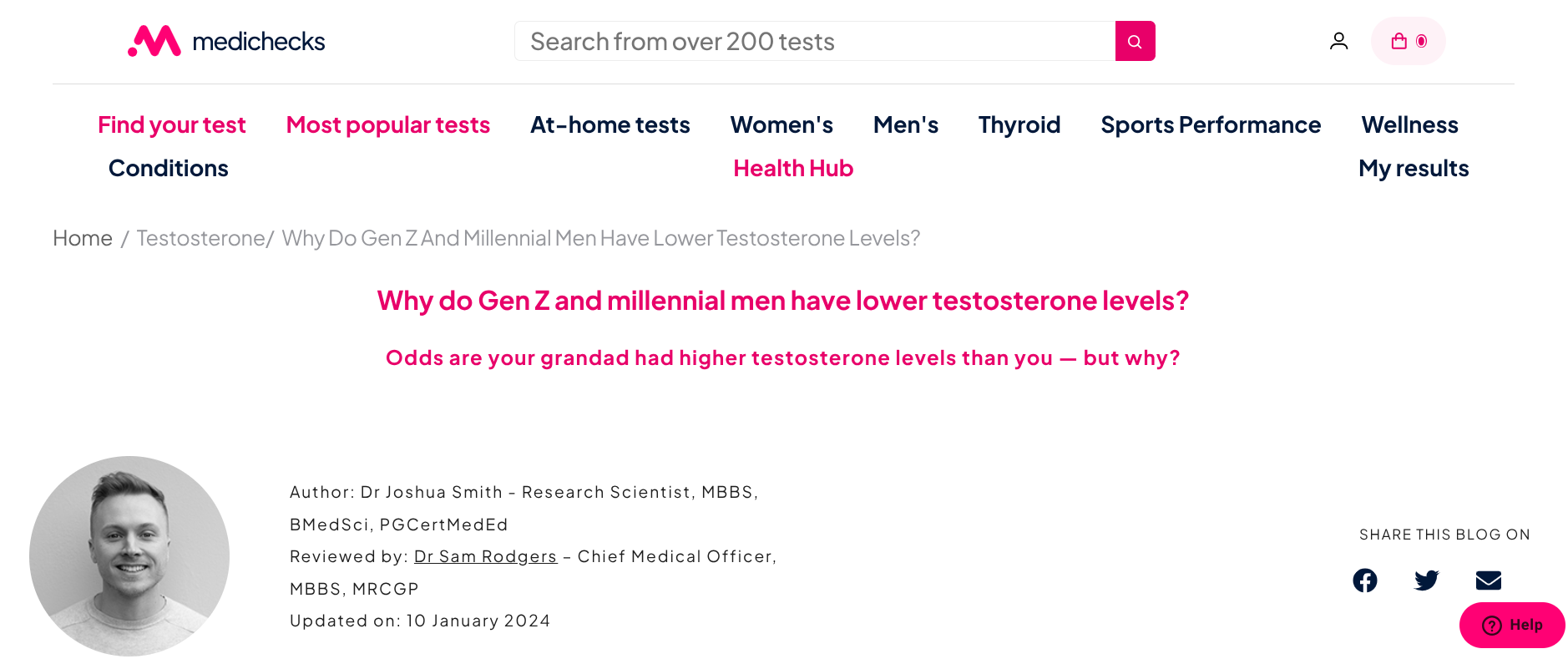1568x659 pixels.
Task: Open the Find your test menu
Action: (x=172, y=124)
